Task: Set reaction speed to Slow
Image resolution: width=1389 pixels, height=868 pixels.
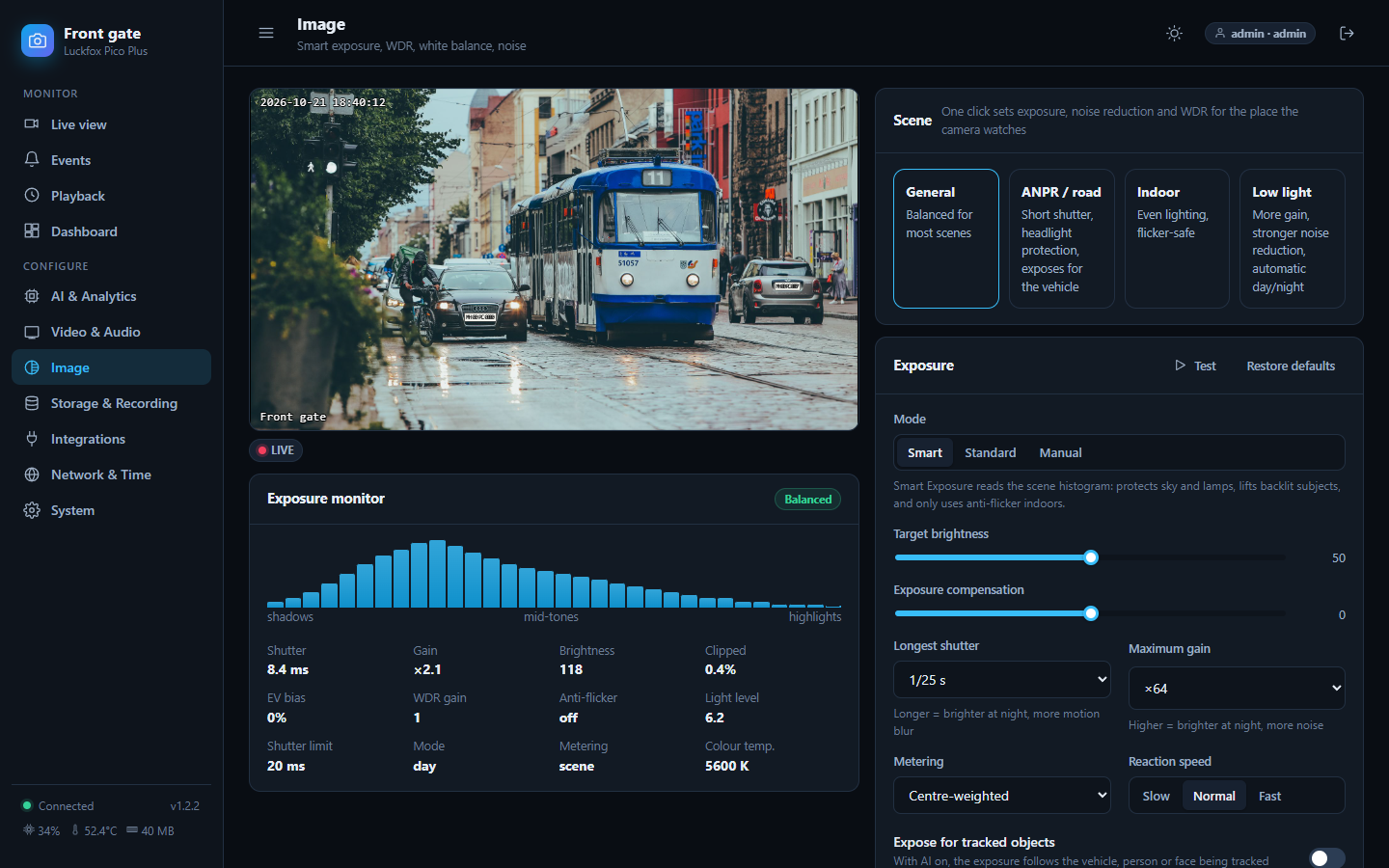Action: (x=1156, y=796)
